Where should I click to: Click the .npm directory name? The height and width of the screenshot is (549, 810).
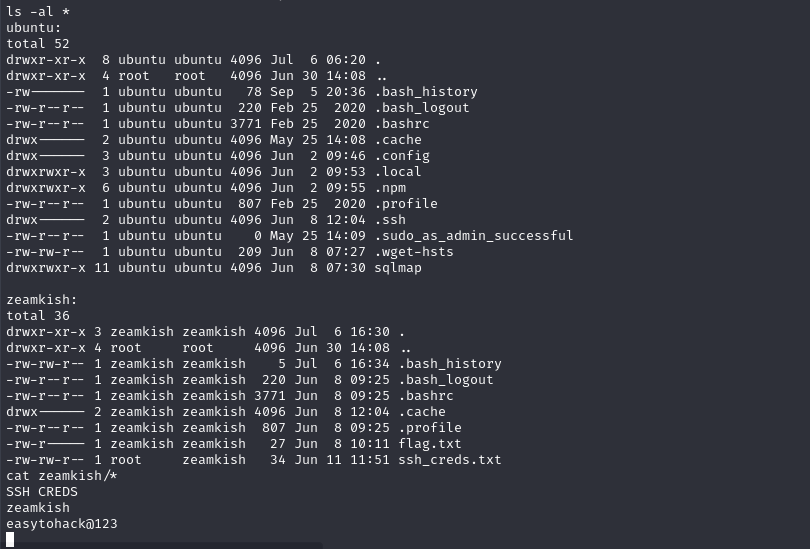tap(390, 187)
